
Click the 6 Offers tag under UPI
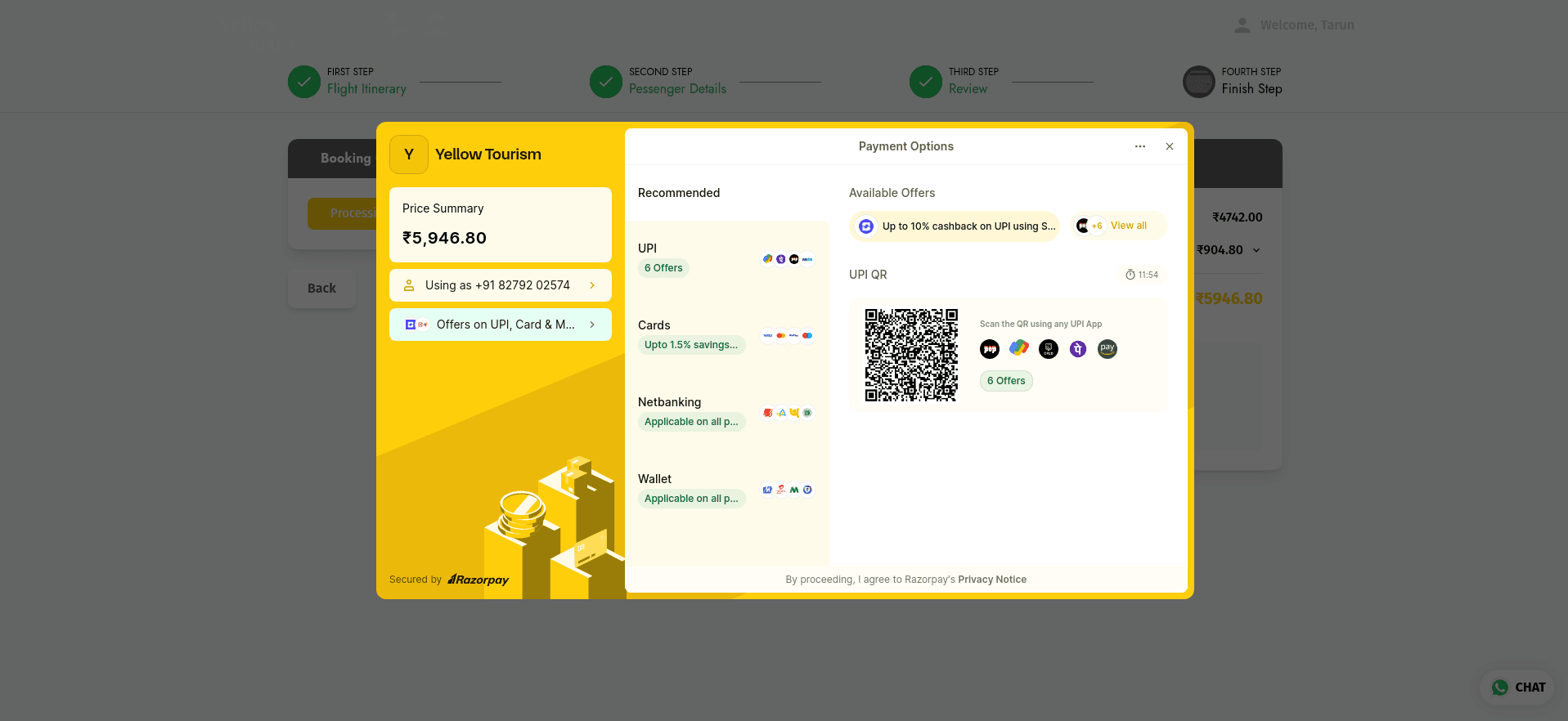663,268
